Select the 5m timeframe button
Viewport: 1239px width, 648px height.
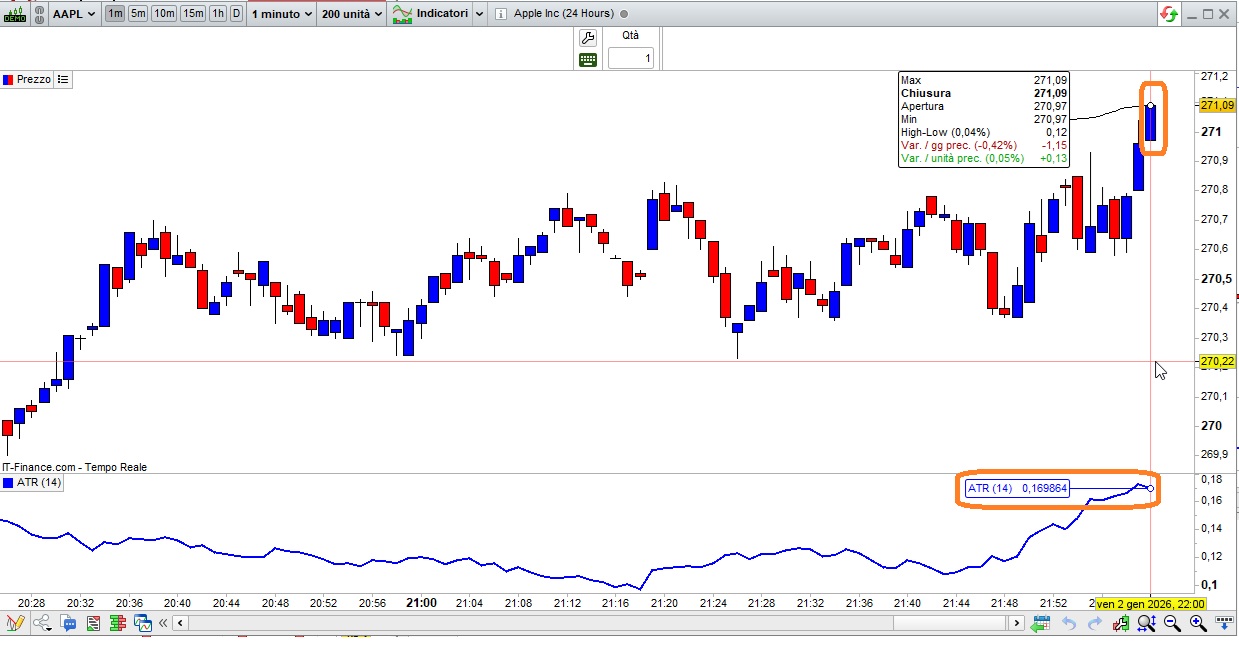click(x=138, y=14)
